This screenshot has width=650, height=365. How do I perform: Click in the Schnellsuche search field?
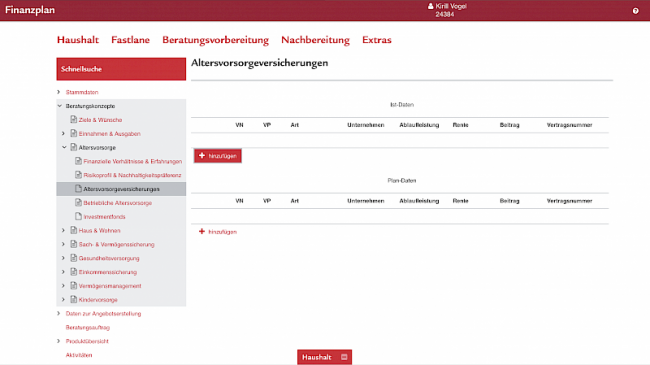pyautogui.click(x=121, y=69)
